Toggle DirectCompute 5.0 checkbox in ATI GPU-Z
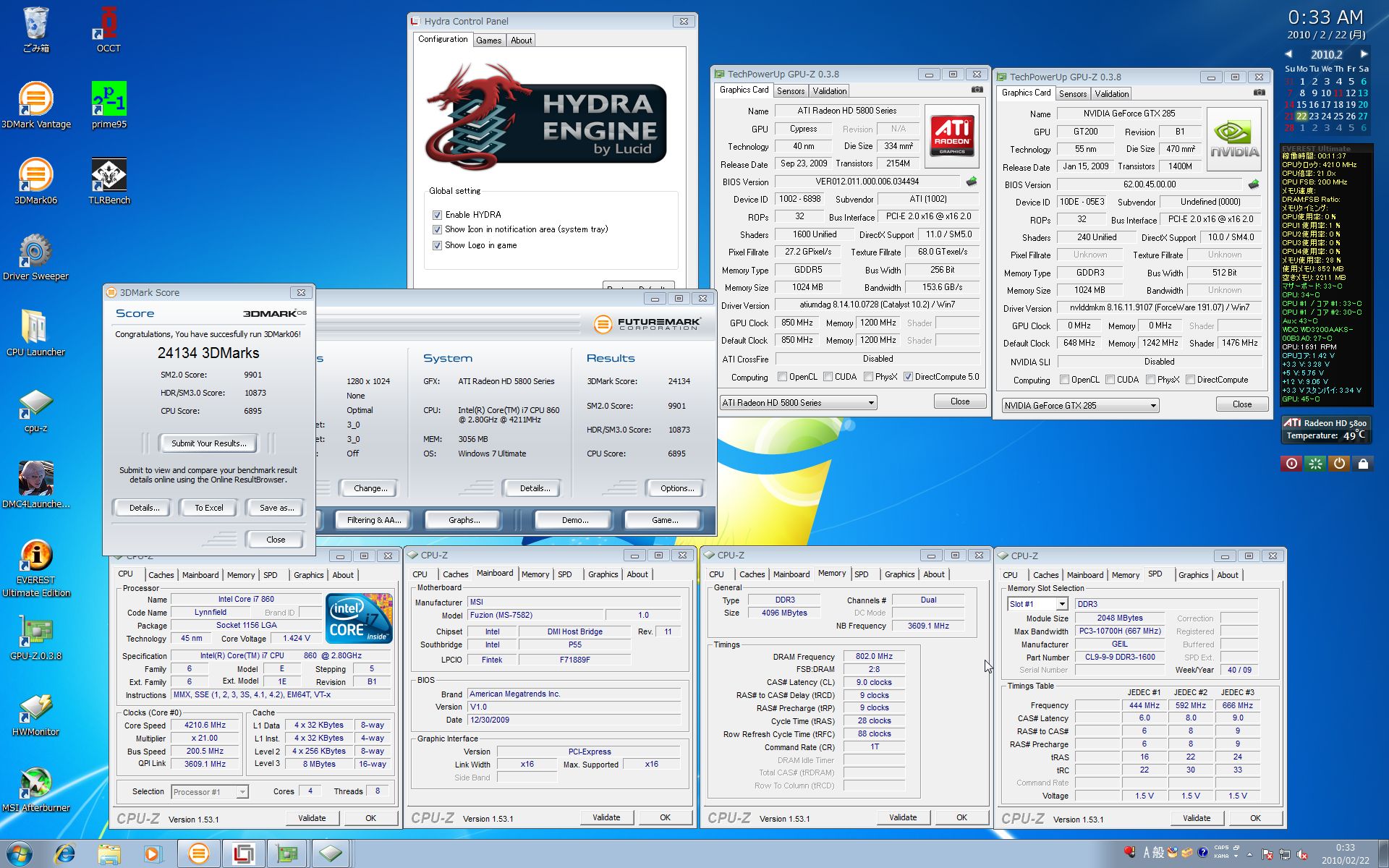Image resolution: width=1389 pixels, height=868 pixels. pos(908,377)
